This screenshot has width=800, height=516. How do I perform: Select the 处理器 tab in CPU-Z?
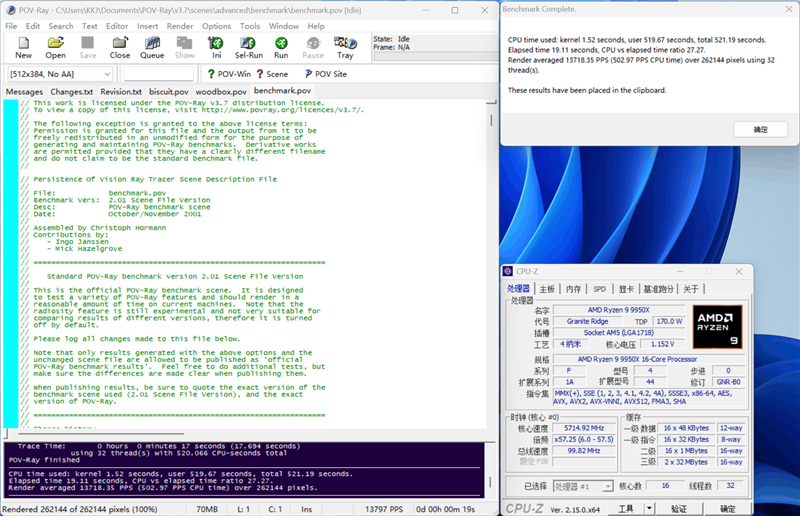tap(518, 289)
